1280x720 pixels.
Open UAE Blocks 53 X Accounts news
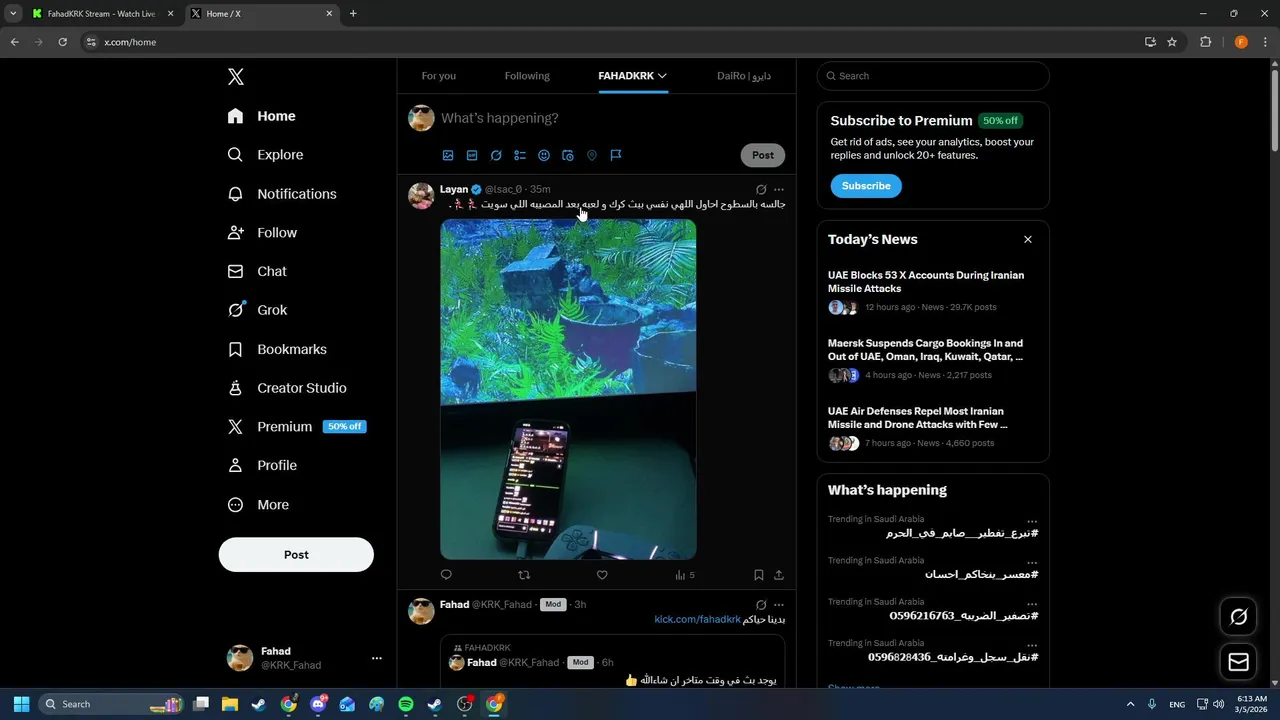pos(926,282)
